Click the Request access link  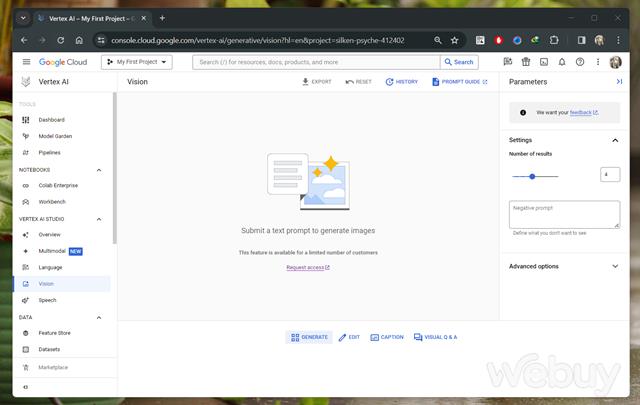(308, 267)
